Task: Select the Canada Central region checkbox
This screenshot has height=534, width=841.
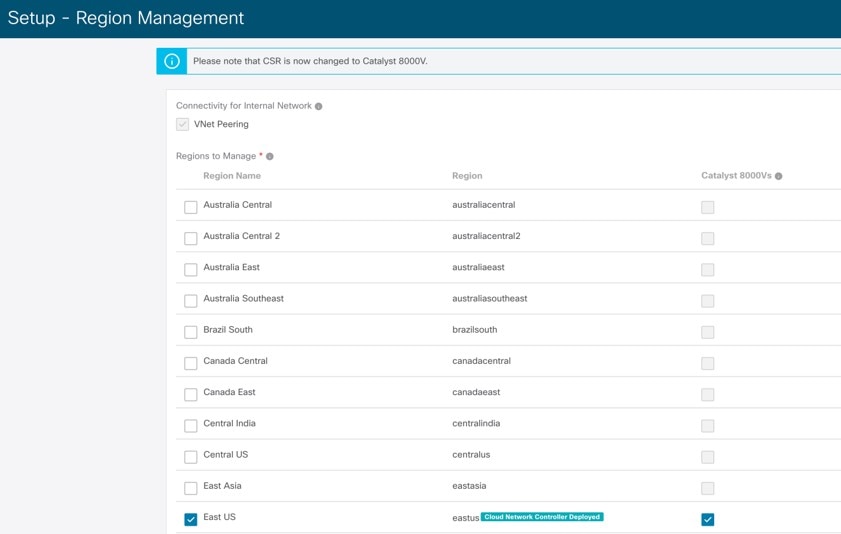Action: pyautogui.click(x=190, y=363)
